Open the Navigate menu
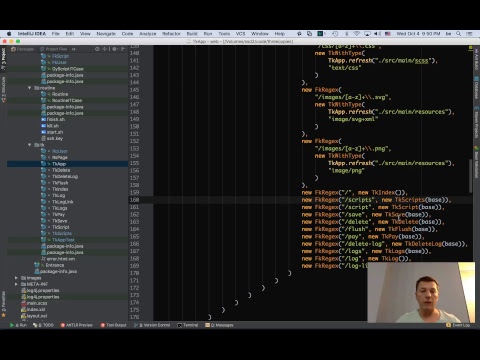480x360 pixels. coord(106,34)
